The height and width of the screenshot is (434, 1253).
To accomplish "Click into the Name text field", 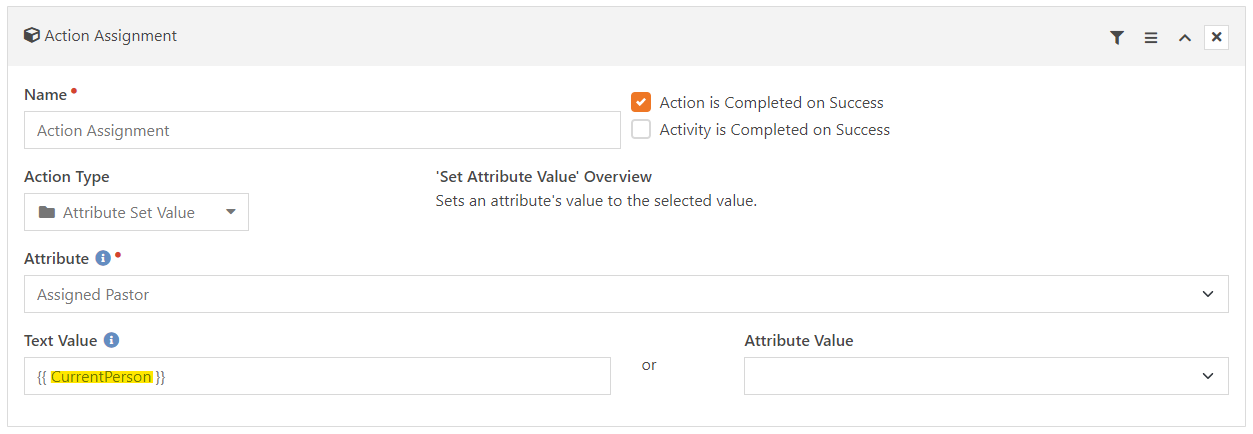I will coord(322,130).
